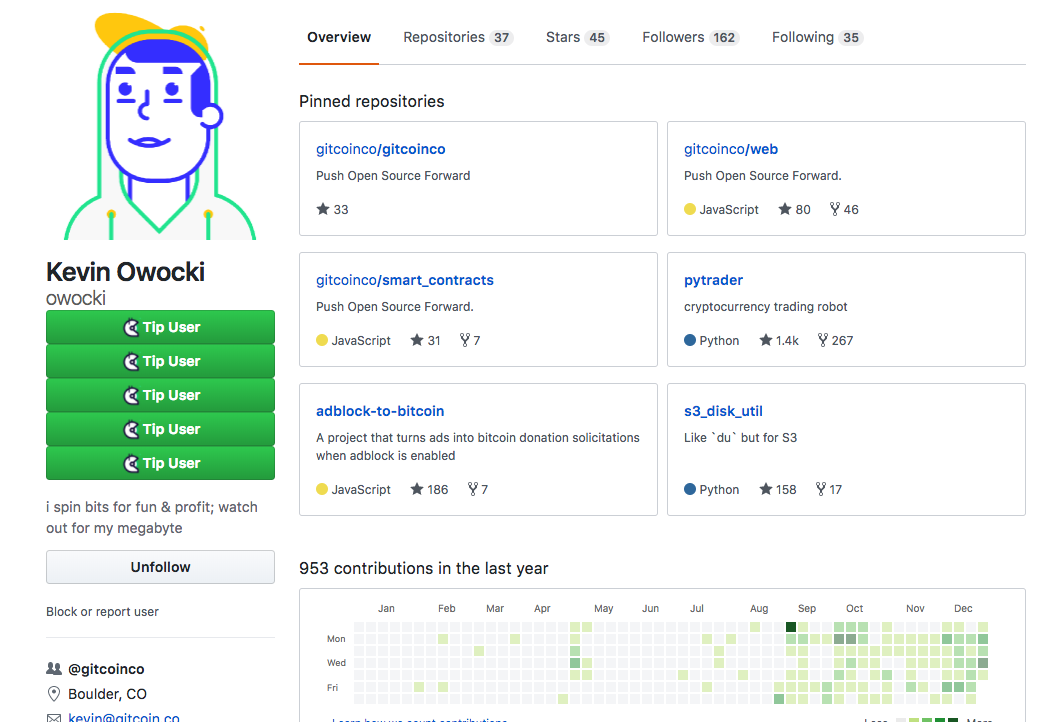Viewport: 1044px width, 722px height.
Task: Click the darkest green September contribution square
Action: (791, 627)
